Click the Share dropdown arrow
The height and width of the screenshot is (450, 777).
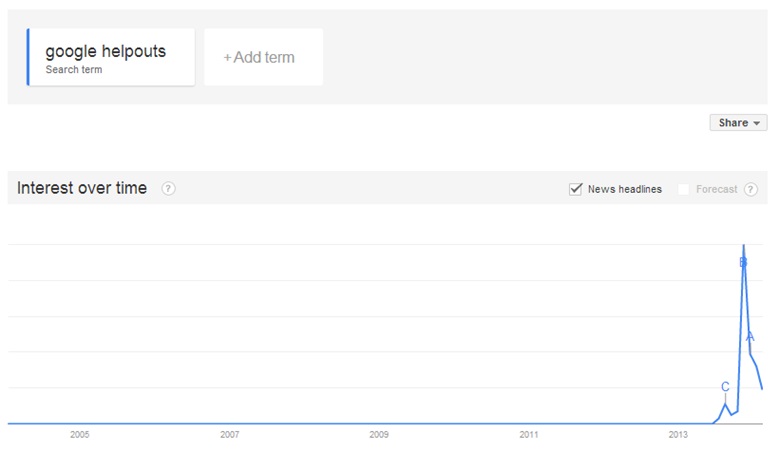coord(757,123)
